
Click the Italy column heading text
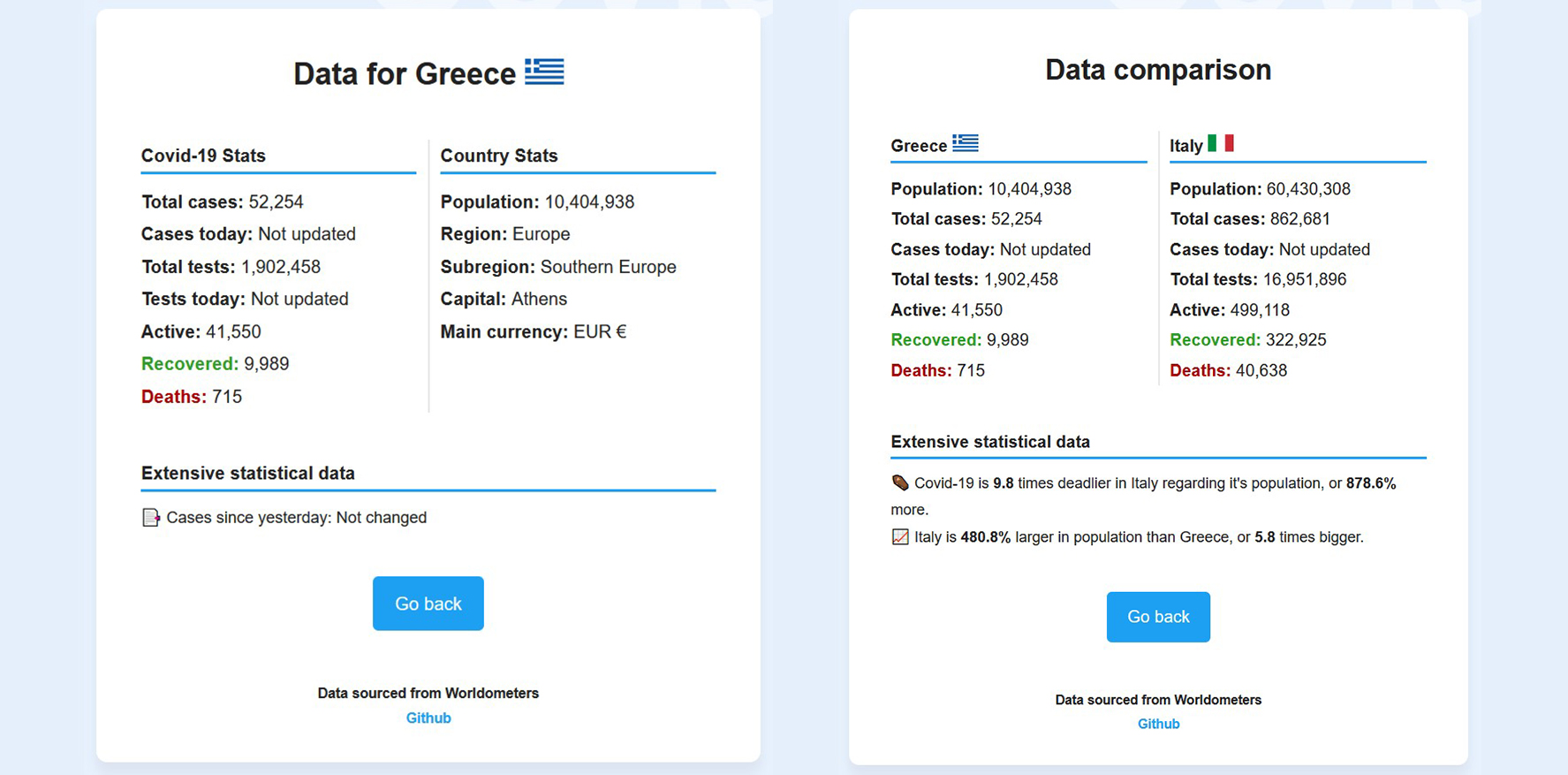tap(1186, 146)
